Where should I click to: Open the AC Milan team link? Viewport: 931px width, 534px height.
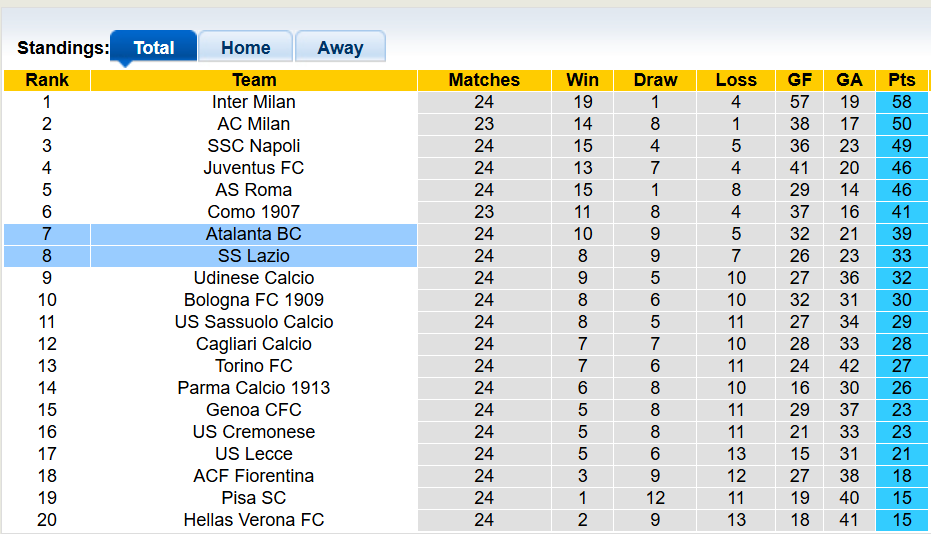pos(254,124)
